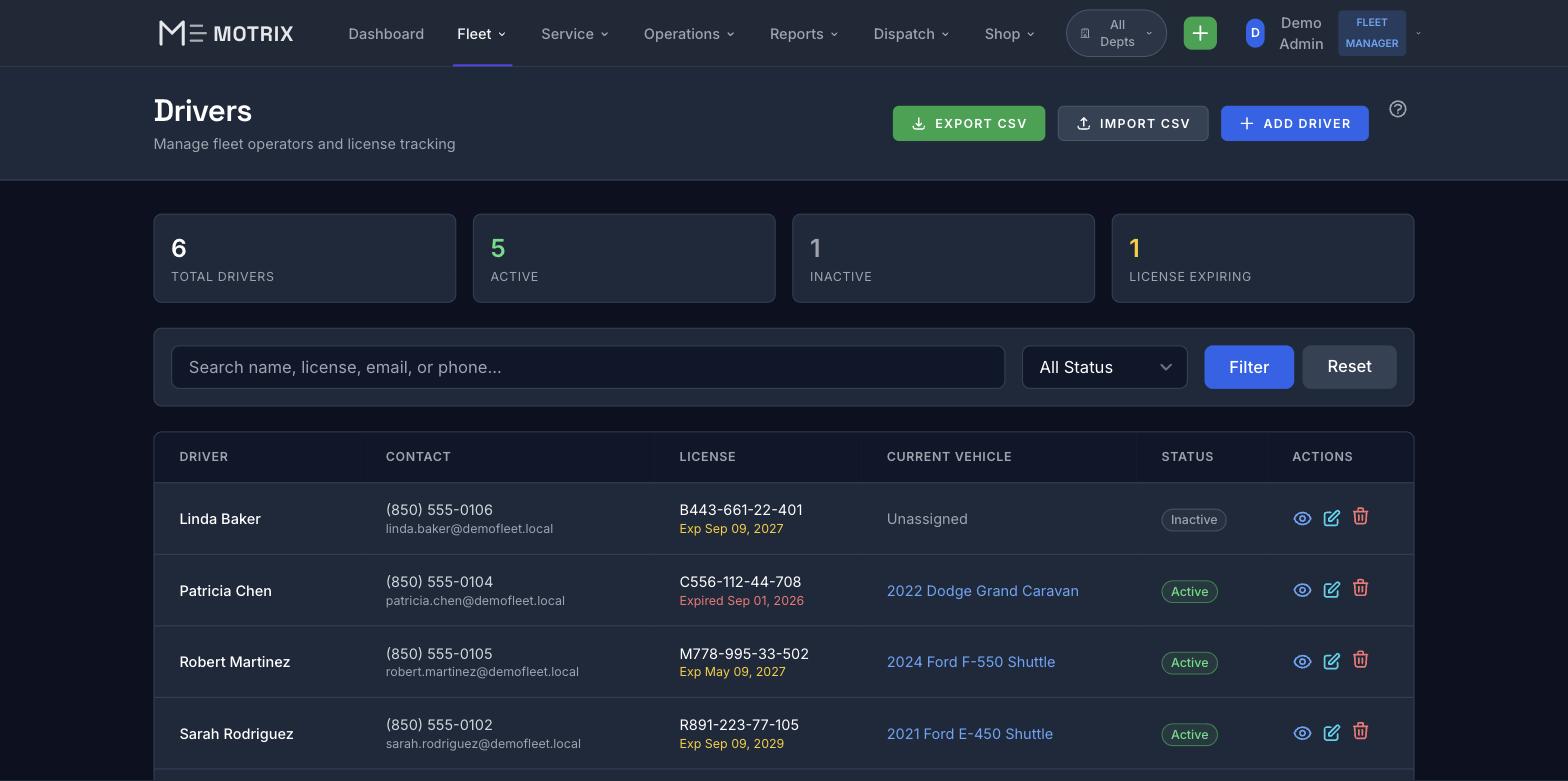Click the Total Drivers stat card
The height and width of the screenshot is (781, 1568).
pos(305,258)
